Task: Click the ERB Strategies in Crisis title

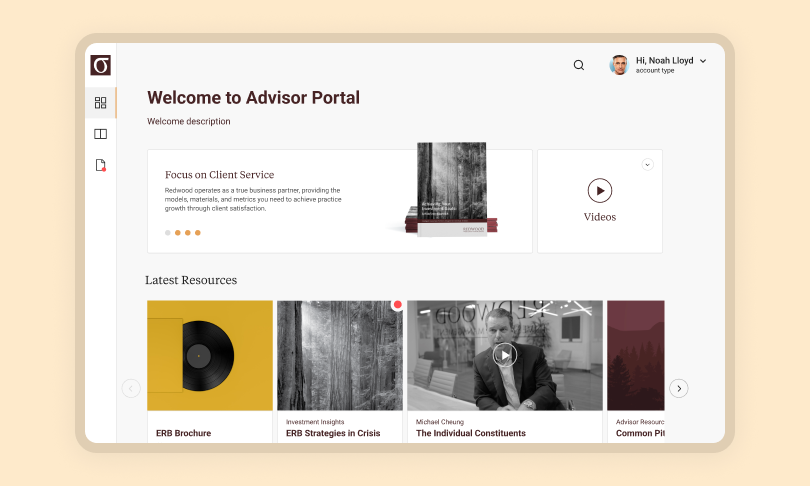Action: click(333, 433)
